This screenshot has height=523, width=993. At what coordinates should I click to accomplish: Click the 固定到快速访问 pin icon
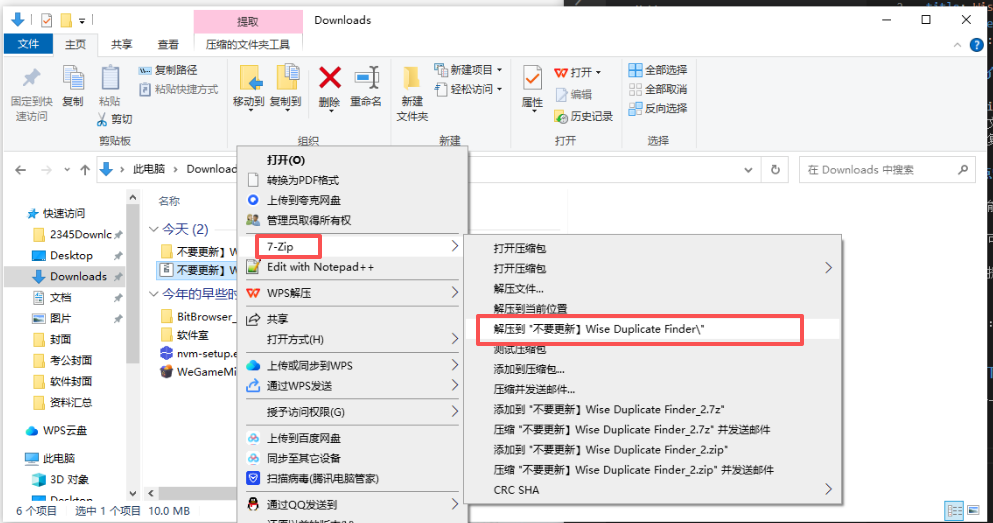[31, 79]
